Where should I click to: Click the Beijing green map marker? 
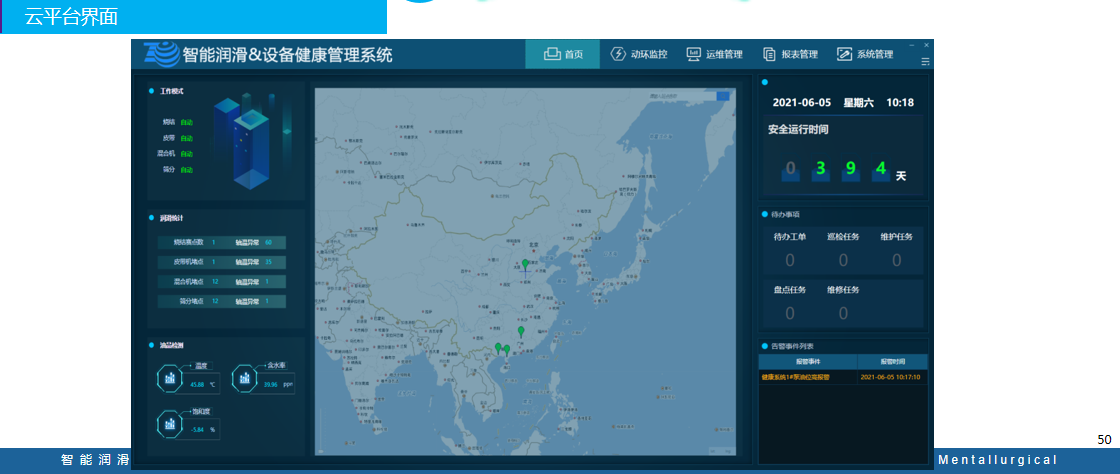(525, 264)
